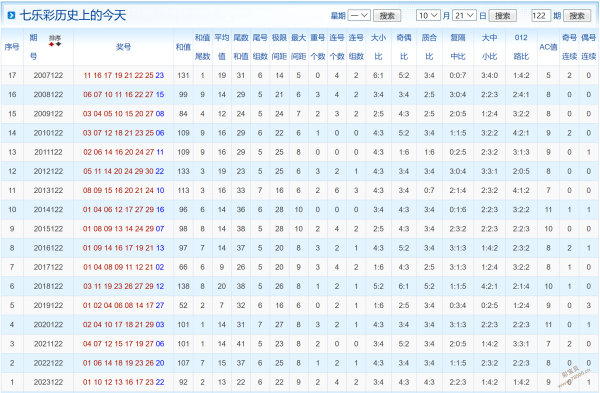Click the 序号 column header
The image size is (600, 393).
point(12,47)
